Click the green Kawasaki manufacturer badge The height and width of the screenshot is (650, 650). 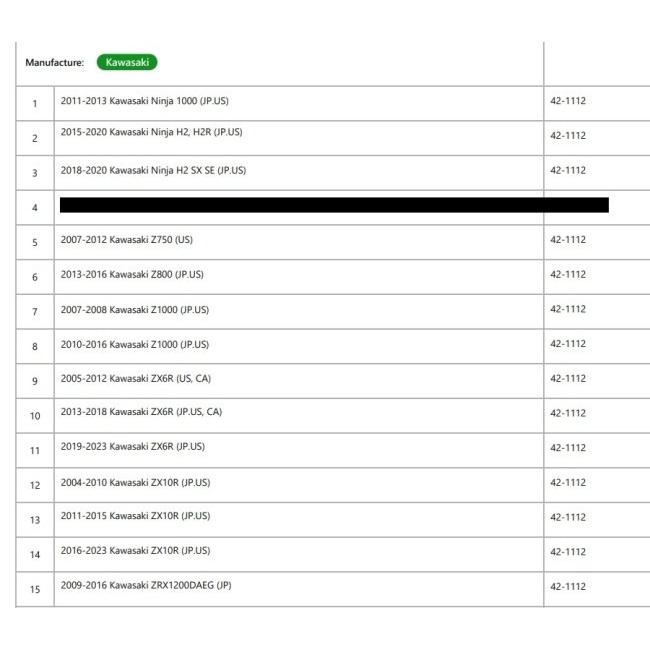point(127,62)
